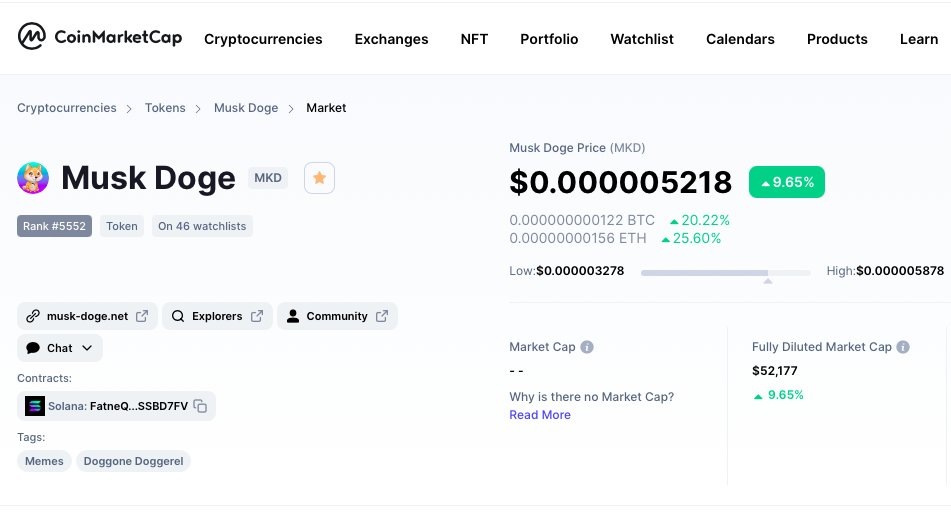The image size is (951, 517).
Task: Click the chat bubble icon
Action: [x=33, y=348]
